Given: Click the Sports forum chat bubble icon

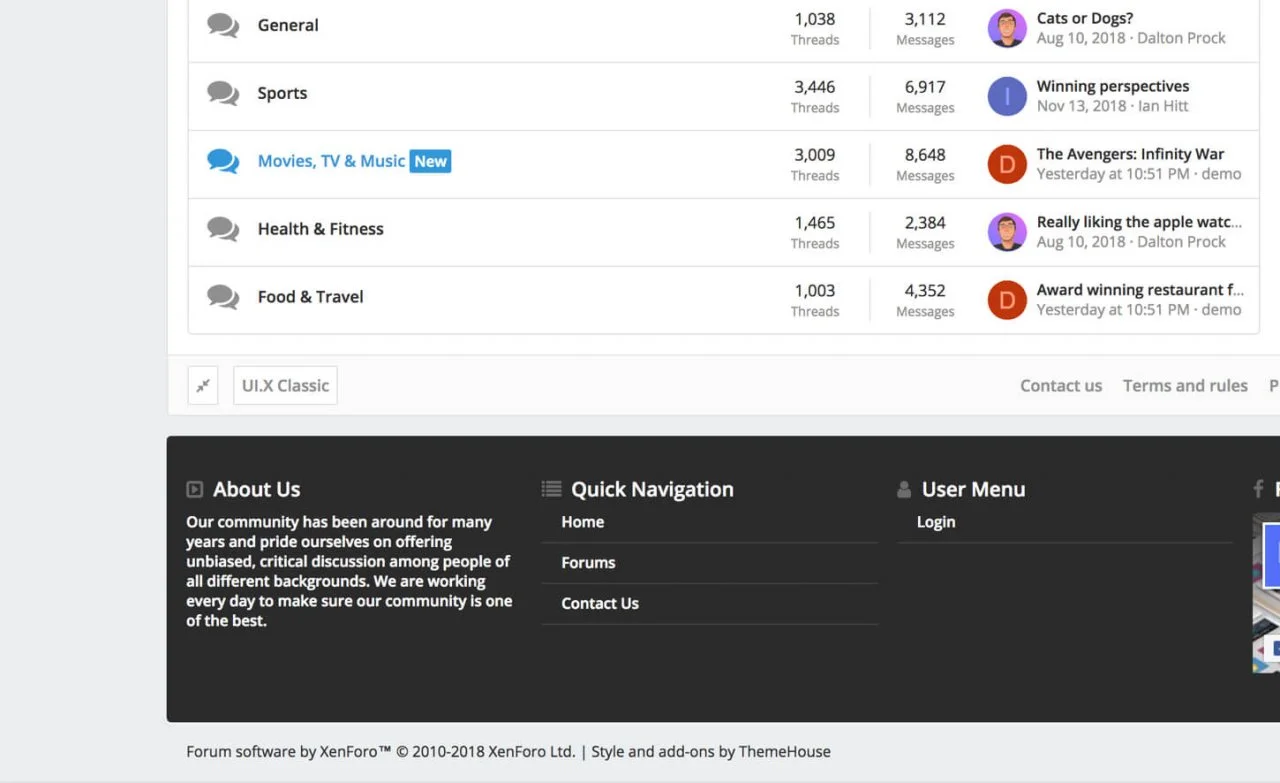Looking at the screenshot, I should coord(222,94).
